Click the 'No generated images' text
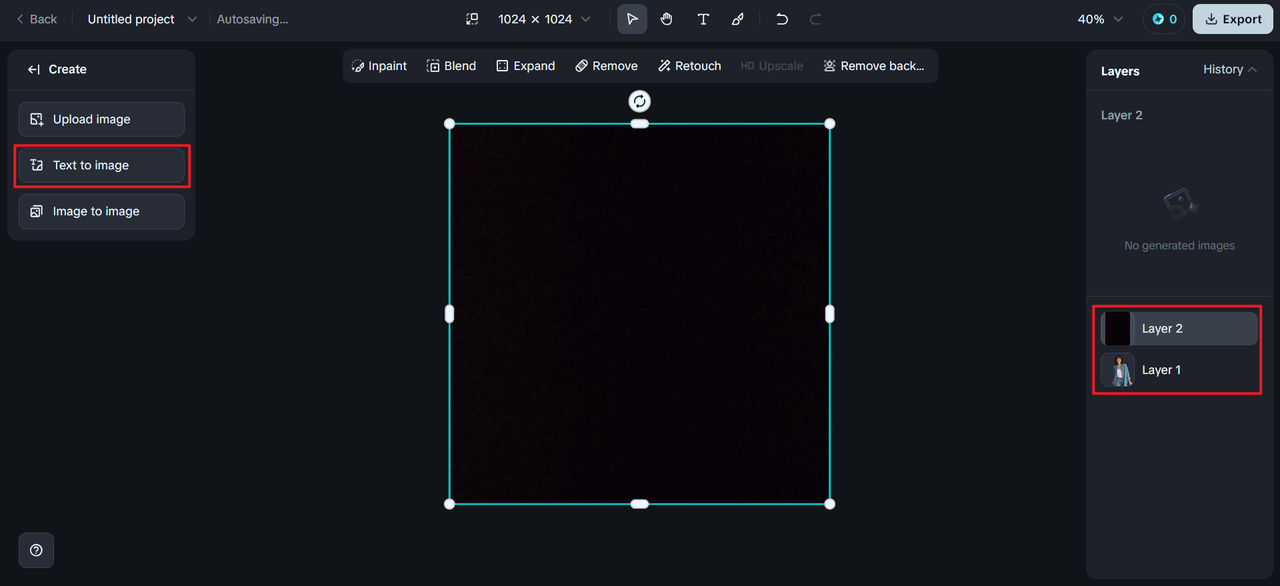The height and width of the screenshot is (586, 1280). (x=1179, y=245)
